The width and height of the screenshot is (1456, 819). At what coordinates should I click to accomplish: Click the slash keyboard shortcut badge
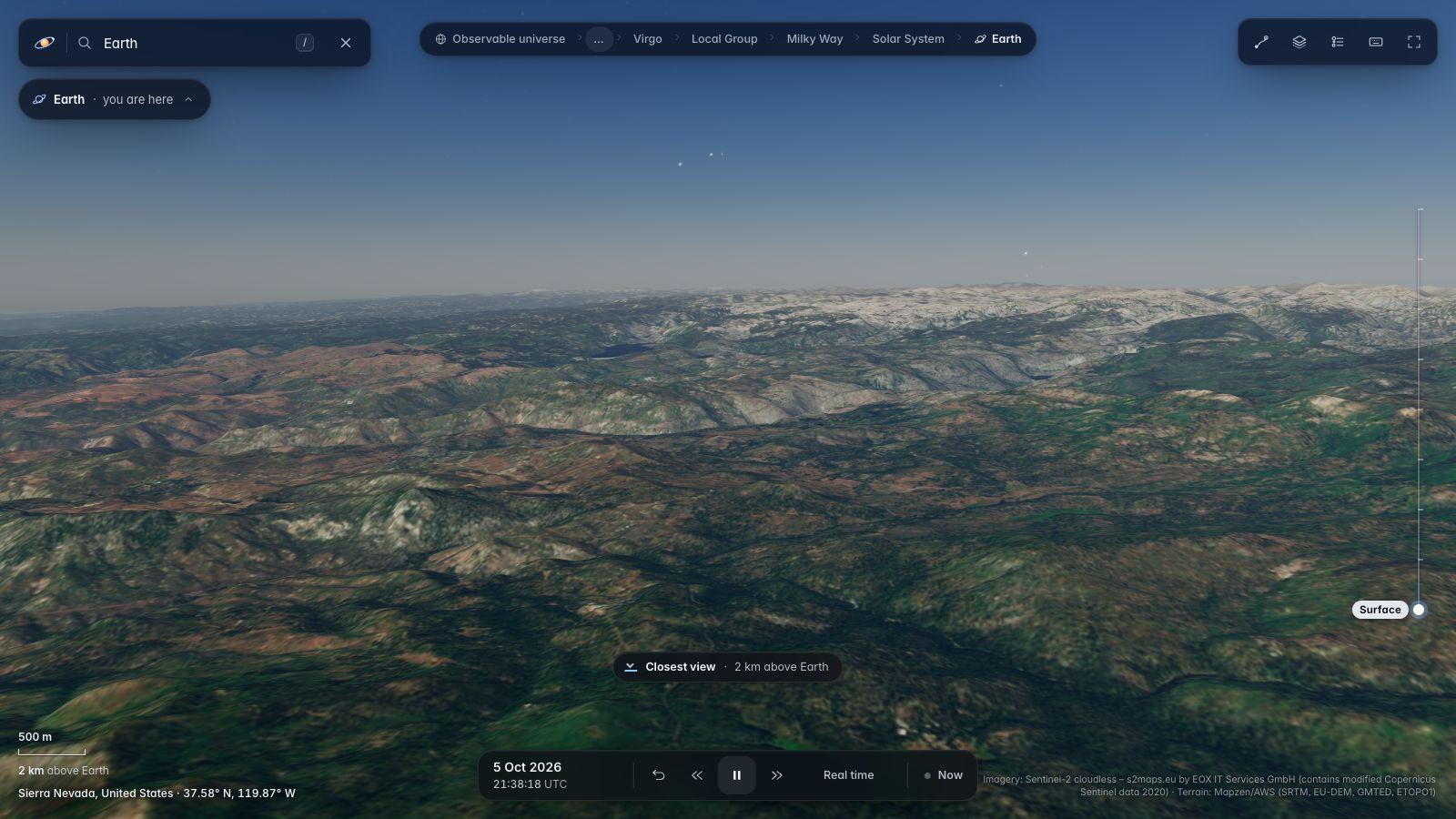tap(305, 43)
